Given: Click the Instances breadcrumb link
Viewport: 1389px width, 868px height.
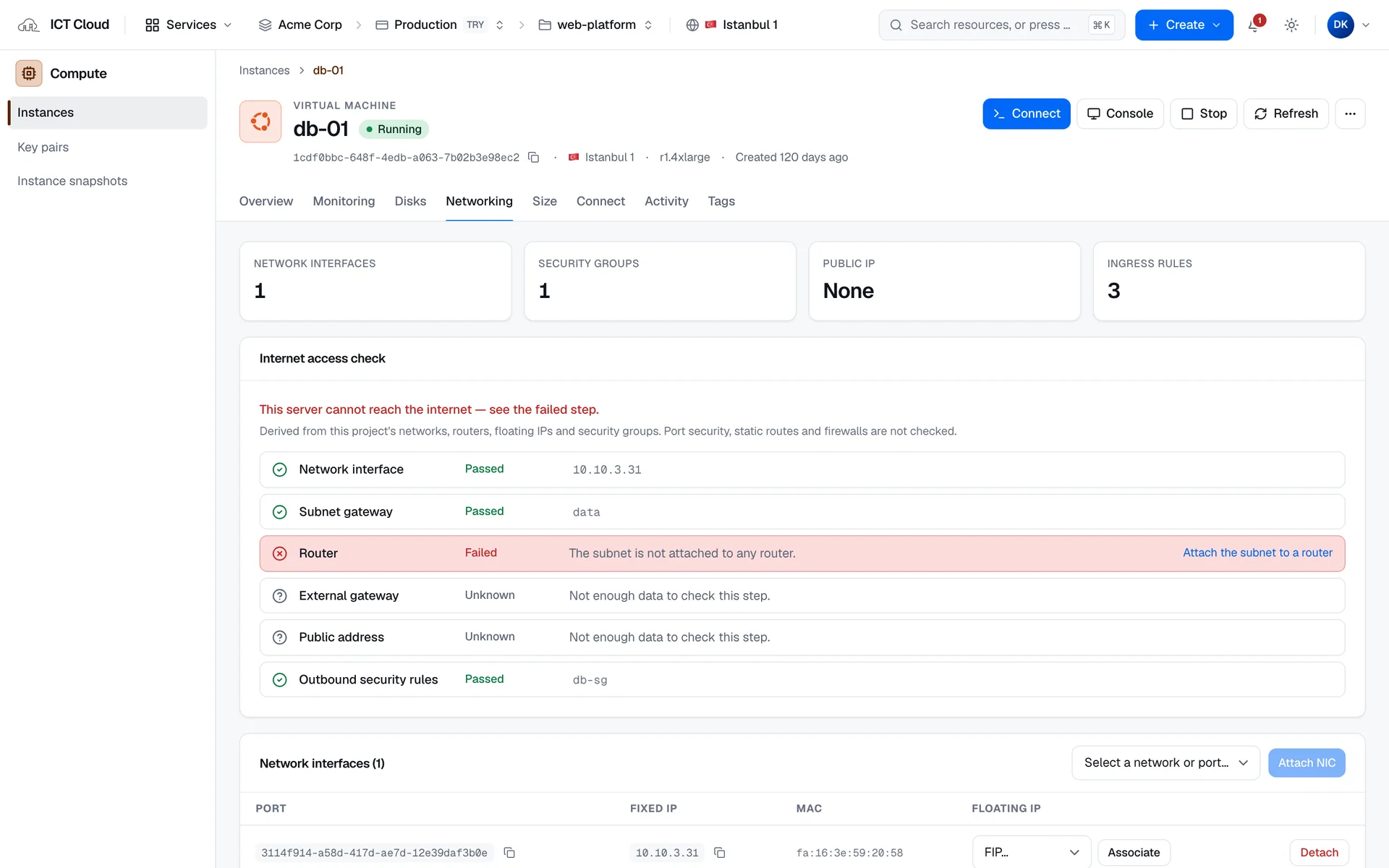Looking at the screenshot, I should point(264,70).
